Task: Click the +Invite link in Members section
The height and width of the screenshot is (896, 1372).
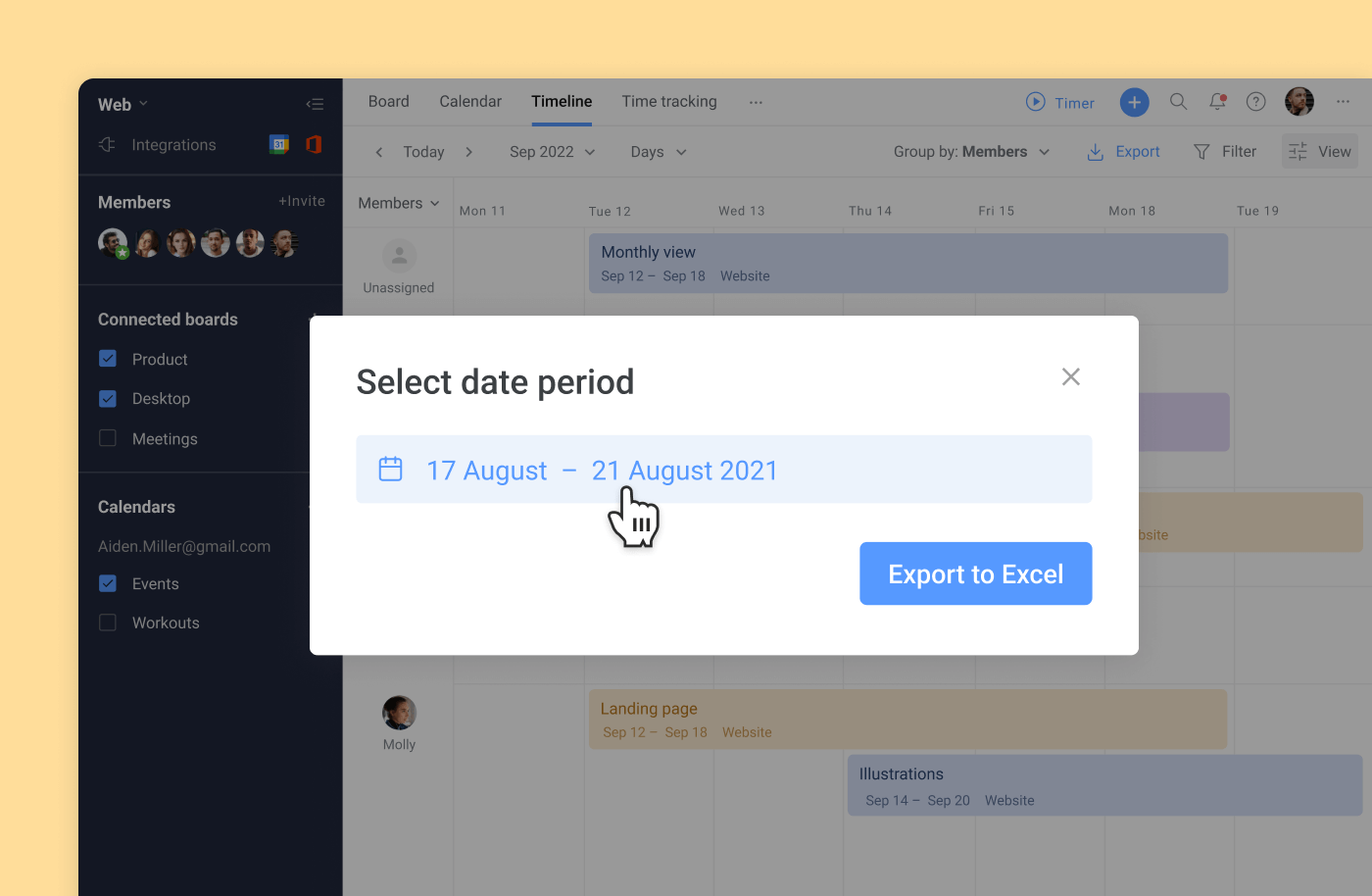Action: pos(302,201)
